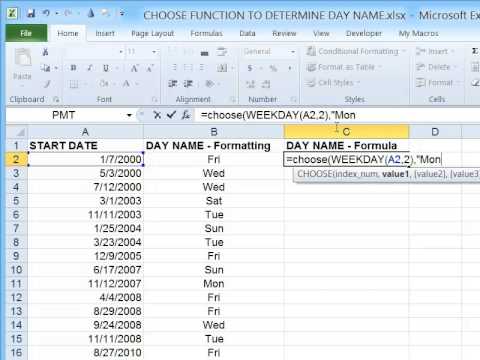Click the Copy icon in the Clipboard group
Screen dimensions: 480x360
click(45, 68)
